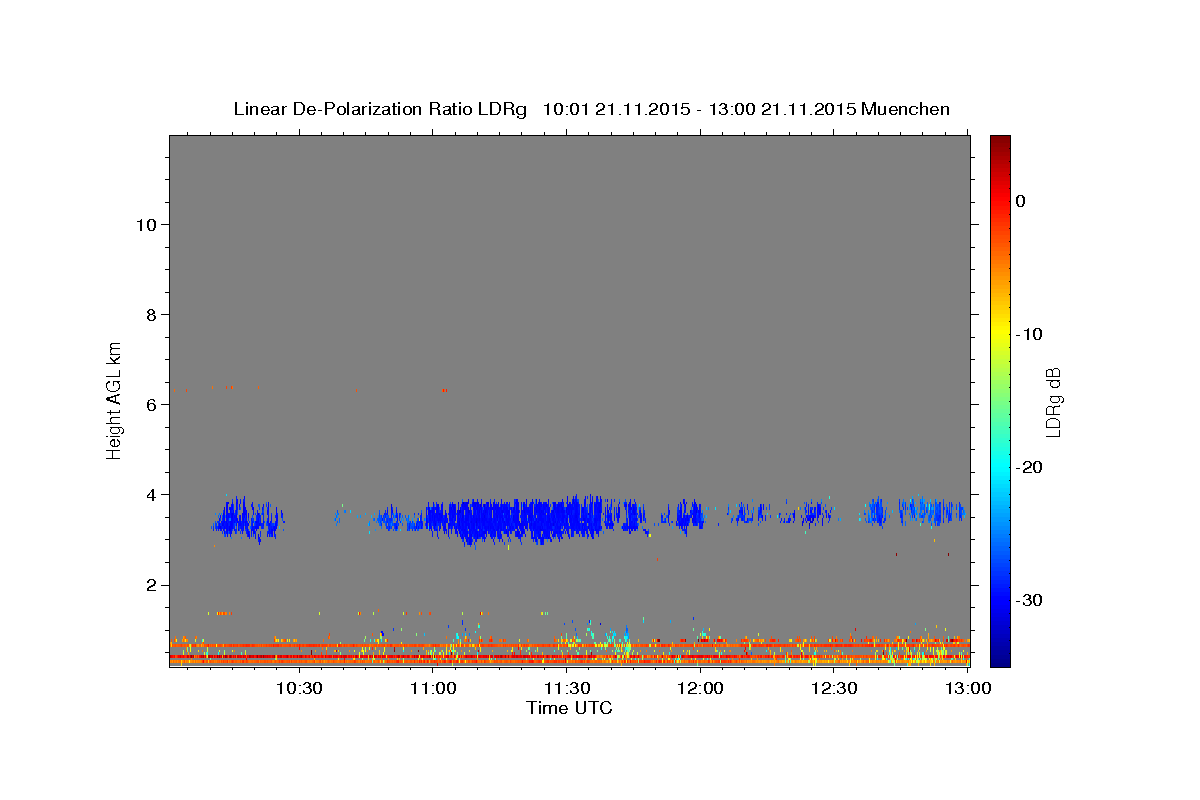The height and width of the screenshot is (800, 1200).
Task: Pick the dark blue bottom of colorbar
Action: [1000, 658]
